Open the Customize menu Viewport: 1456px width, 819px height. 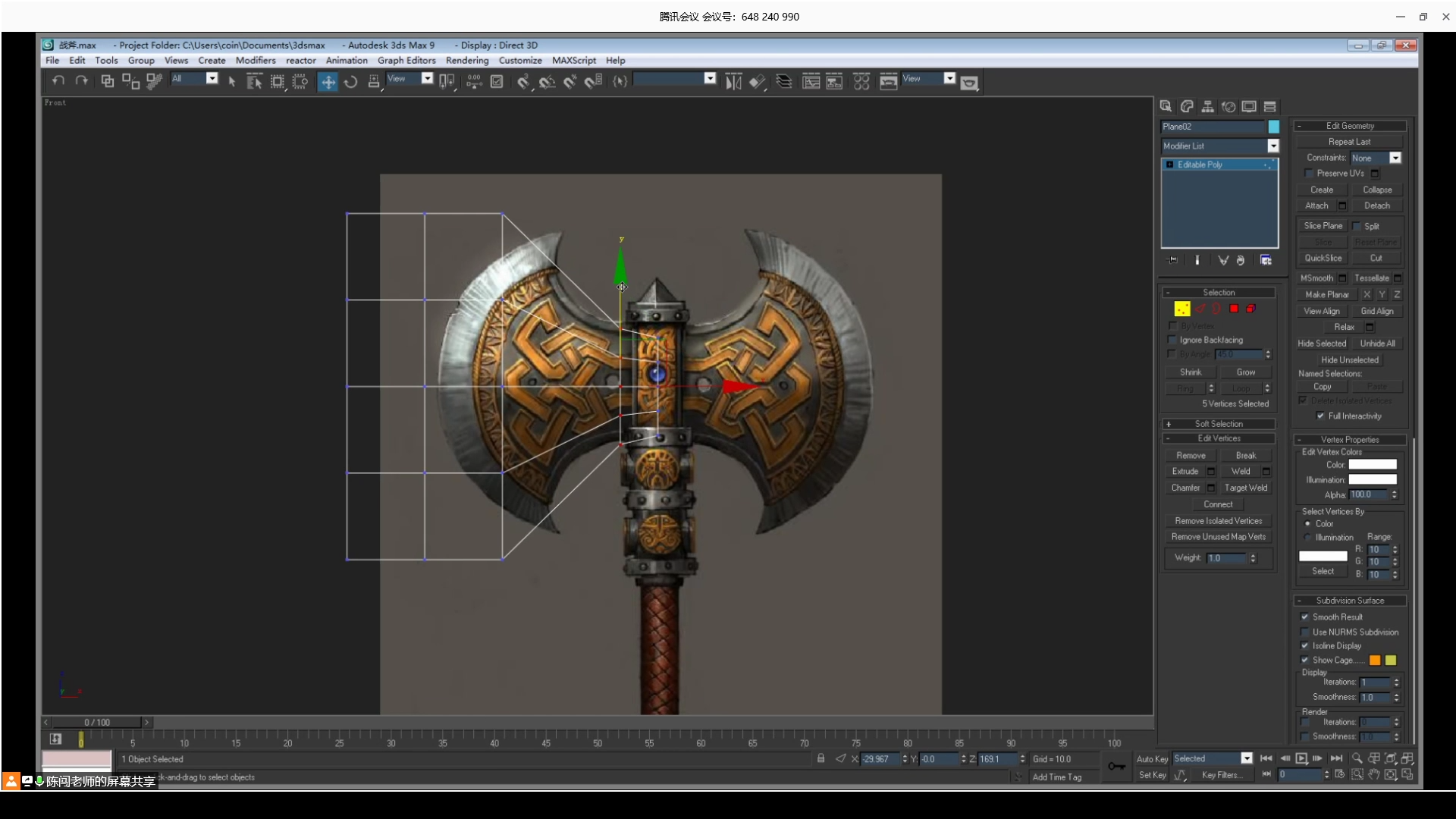click(x=520, y=61)
